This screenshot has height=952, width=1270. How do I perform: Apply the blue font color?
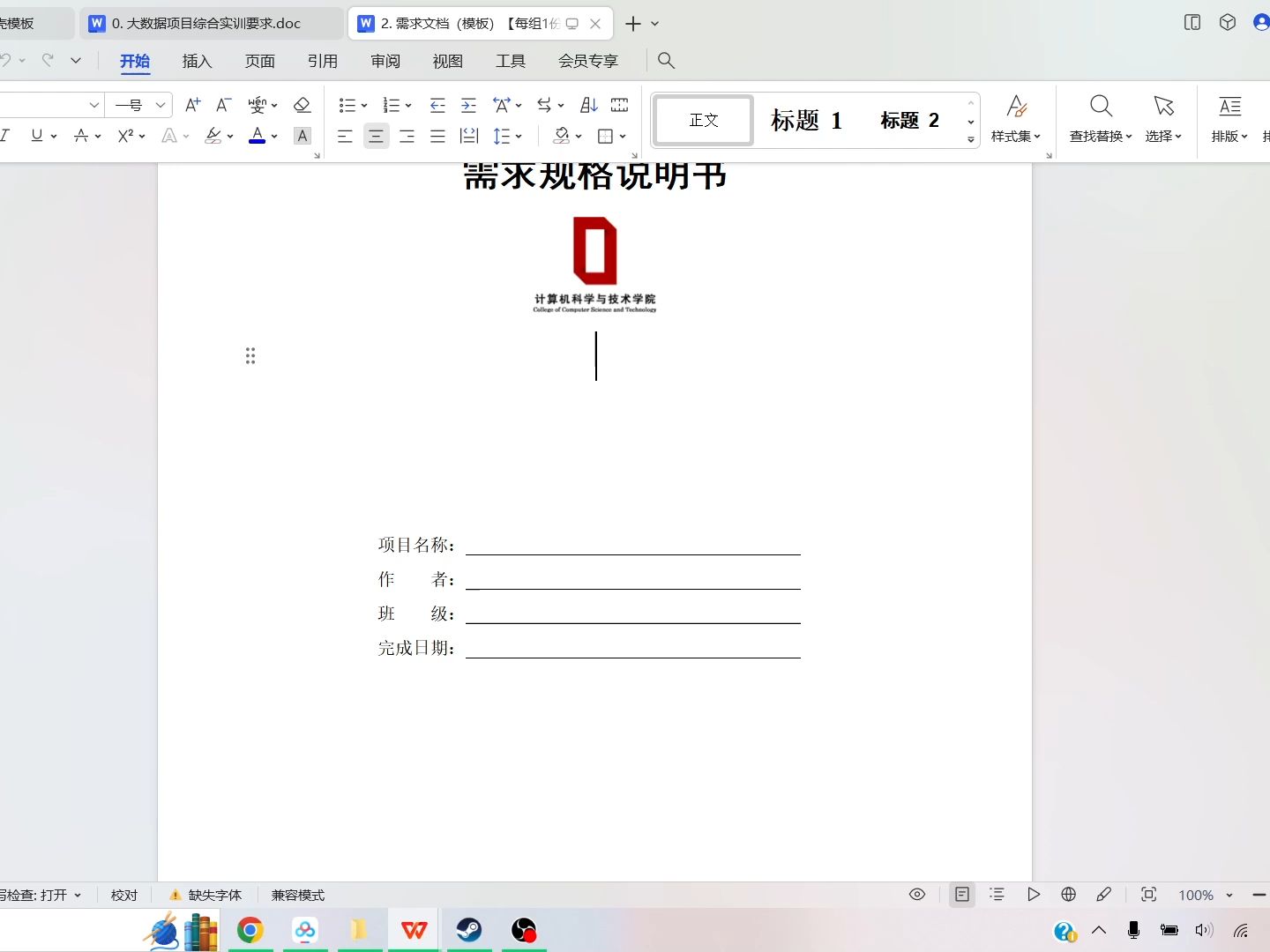(x=258, y=136)
